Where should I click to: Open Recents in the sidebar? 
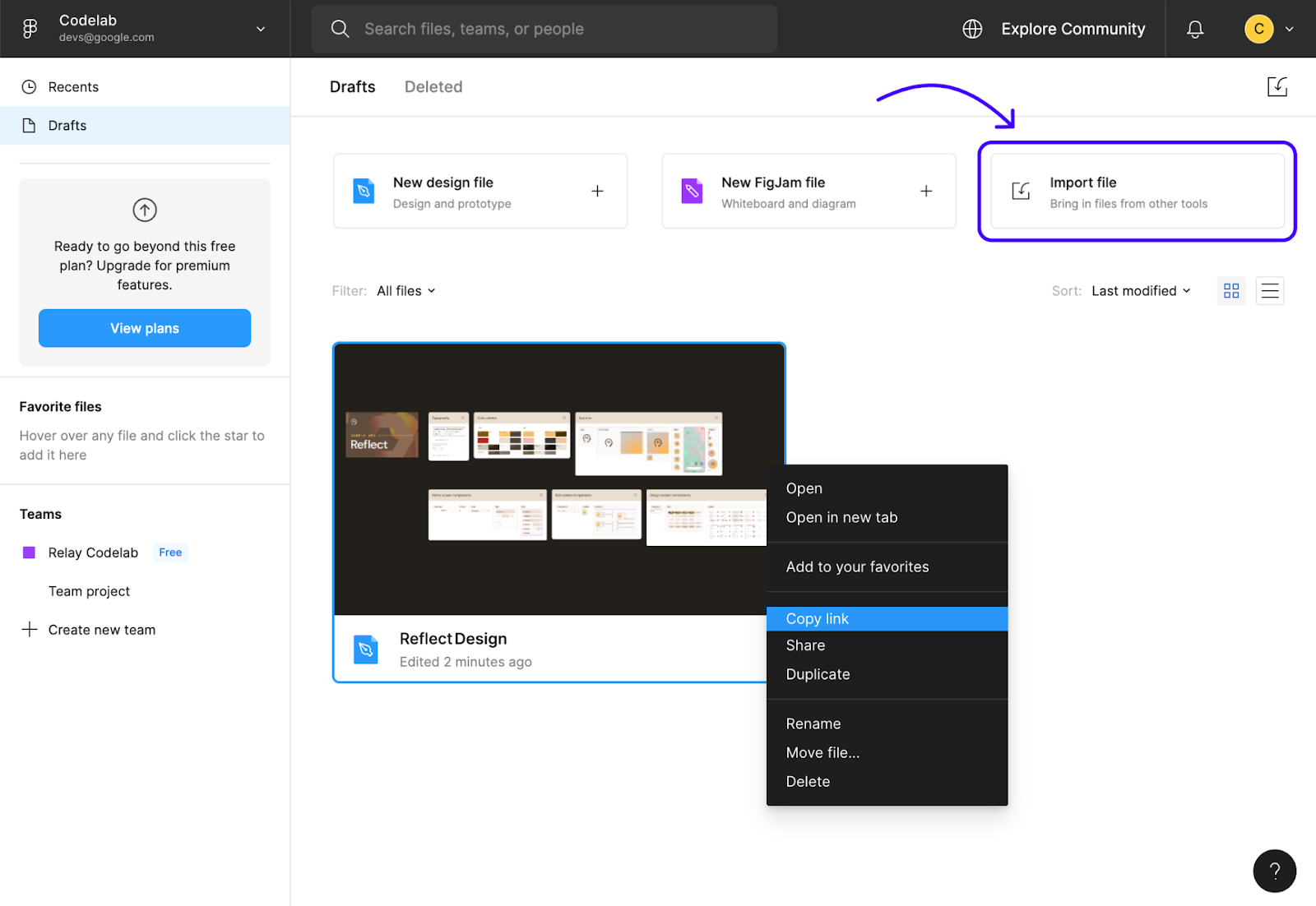click(145, 87)
